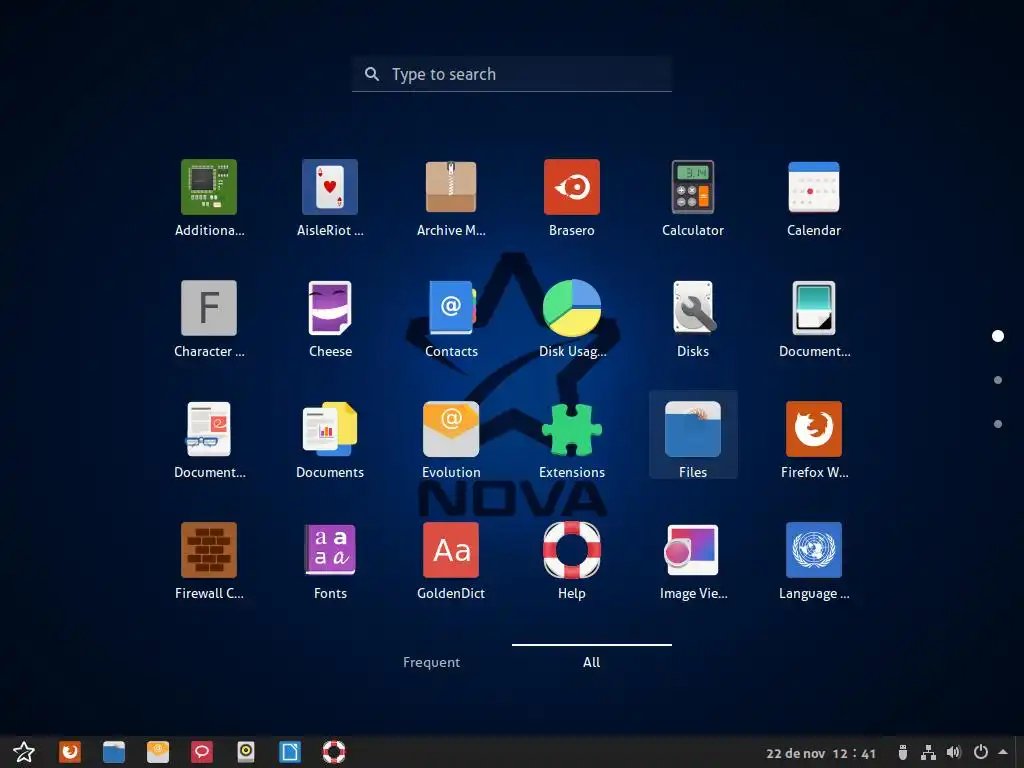Open Image Viewer
1024x768 pixels.
(x=693, y=561)
